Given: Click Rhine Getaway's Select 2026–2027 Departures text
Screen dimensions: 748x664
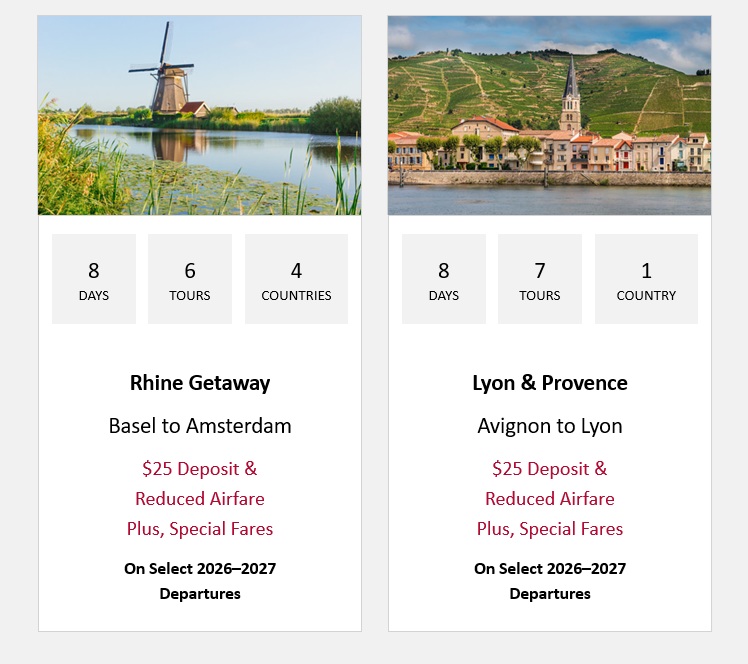Looking at the screenshot, I should point(200,581).
